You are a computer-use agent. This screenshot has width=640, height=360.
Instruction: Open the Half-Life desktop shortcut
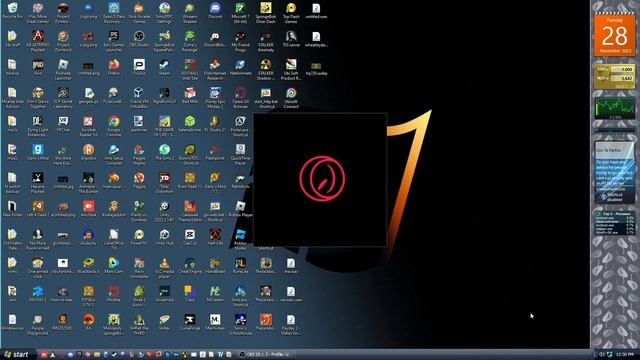[215, 238]
